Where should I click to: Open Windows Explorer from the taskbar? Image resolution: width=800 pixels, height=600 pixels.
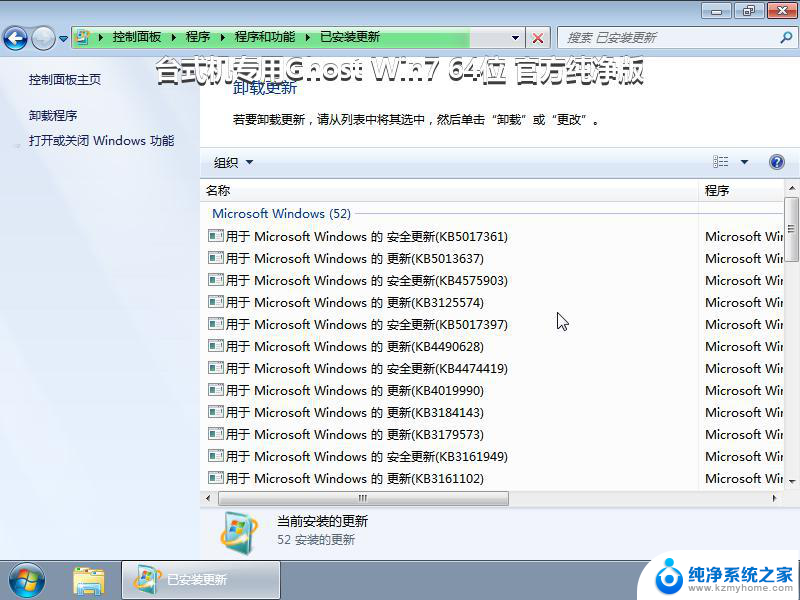89,581
